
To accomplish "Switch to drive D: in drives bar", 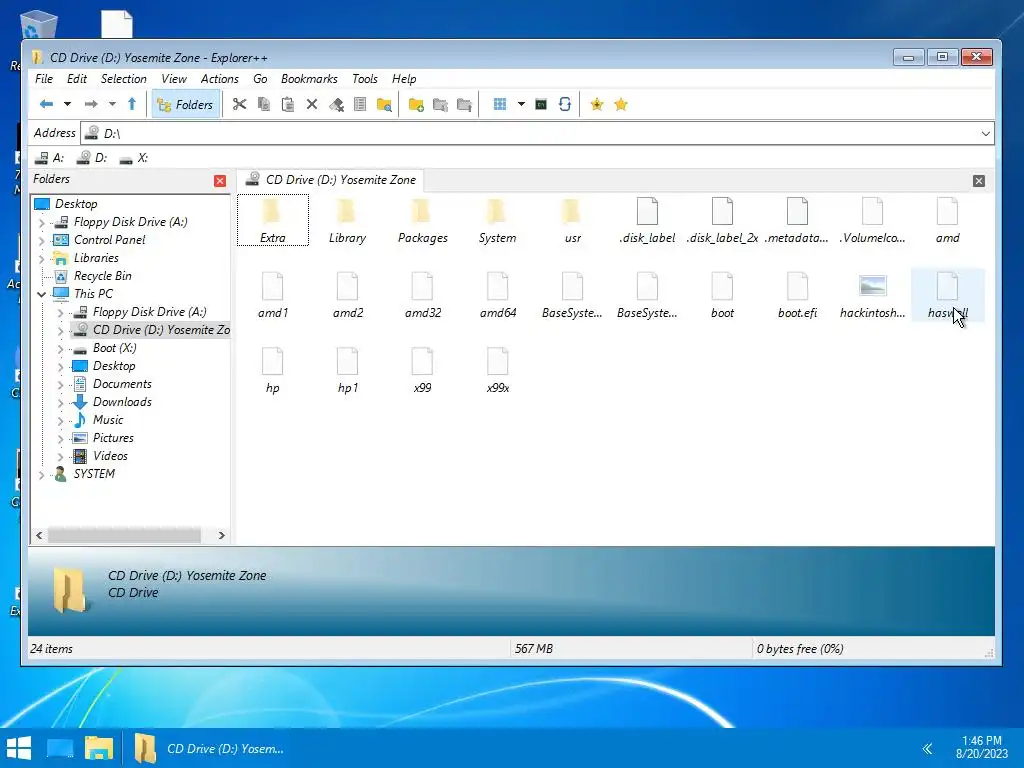I will pos(92,158).
